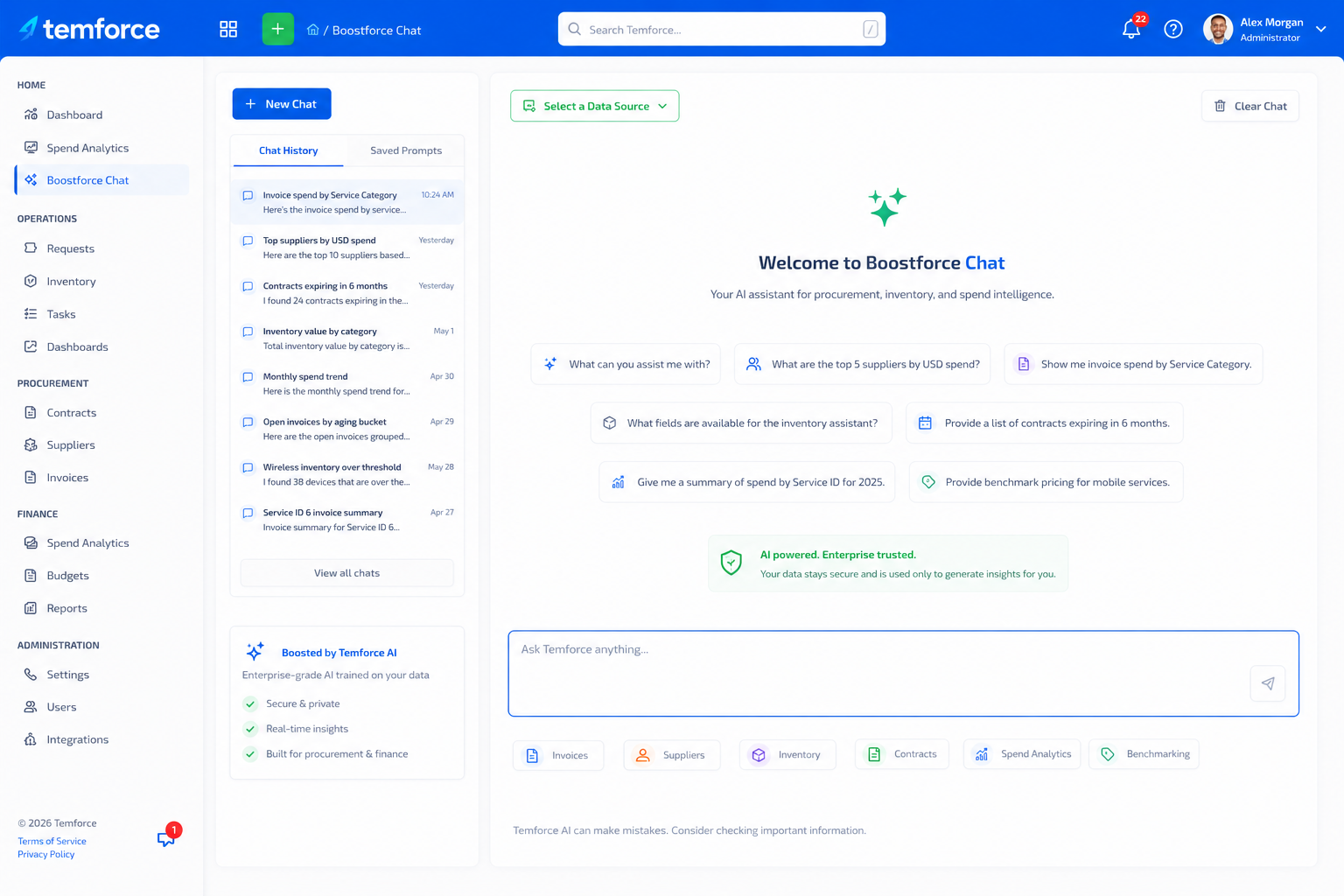Select the Benchmarking quick chip

pos(1144,754)
